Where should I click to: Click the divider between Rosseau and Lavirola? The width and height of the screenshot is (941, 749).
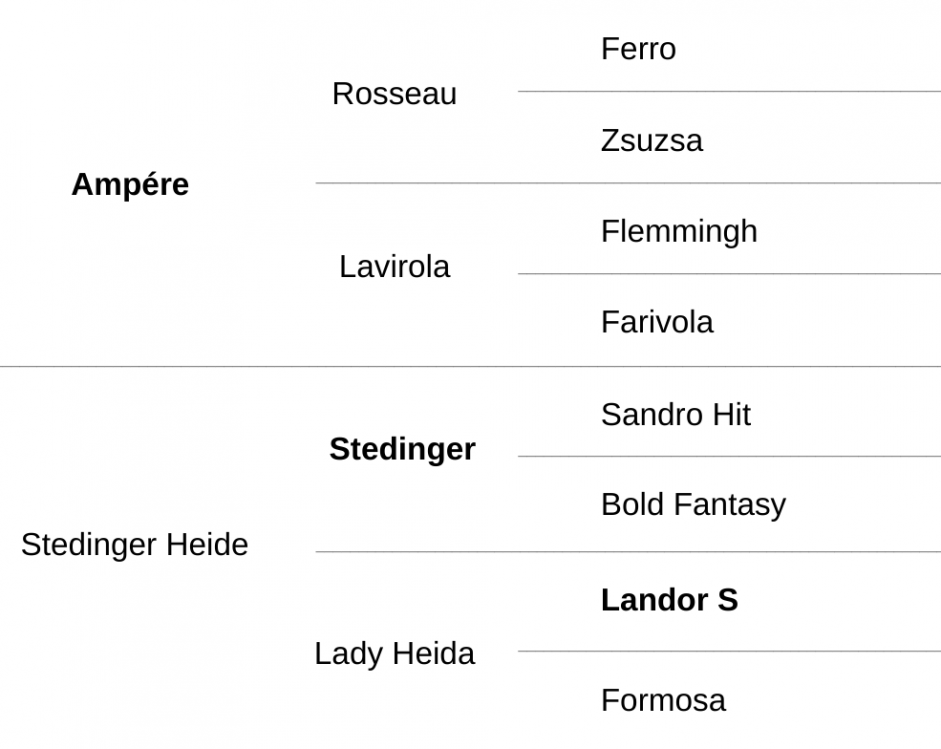tap(628, 182)
